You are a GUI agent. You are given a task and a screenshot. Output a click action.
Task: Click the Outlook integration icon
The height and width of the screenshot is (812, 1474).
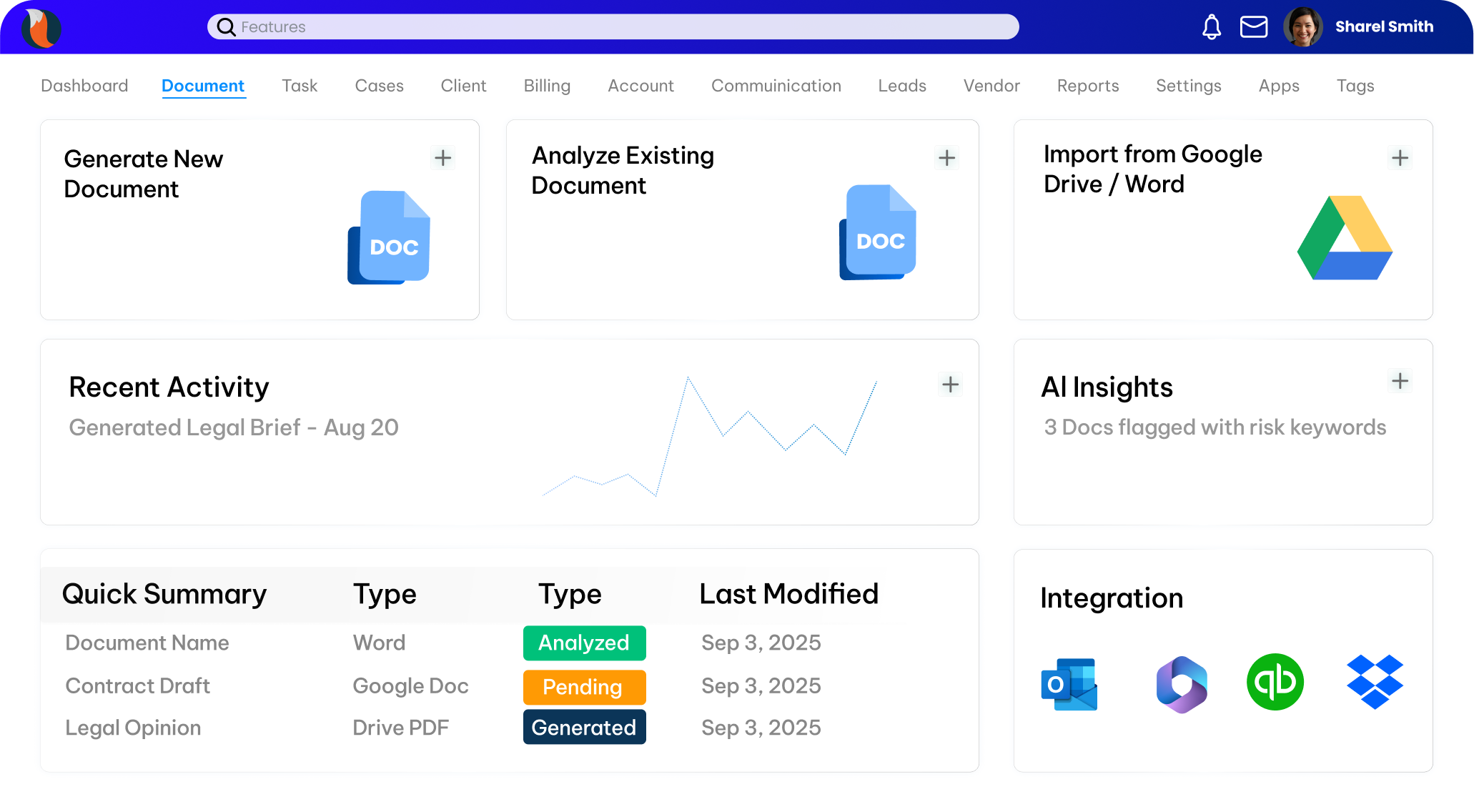point(1069,684)
